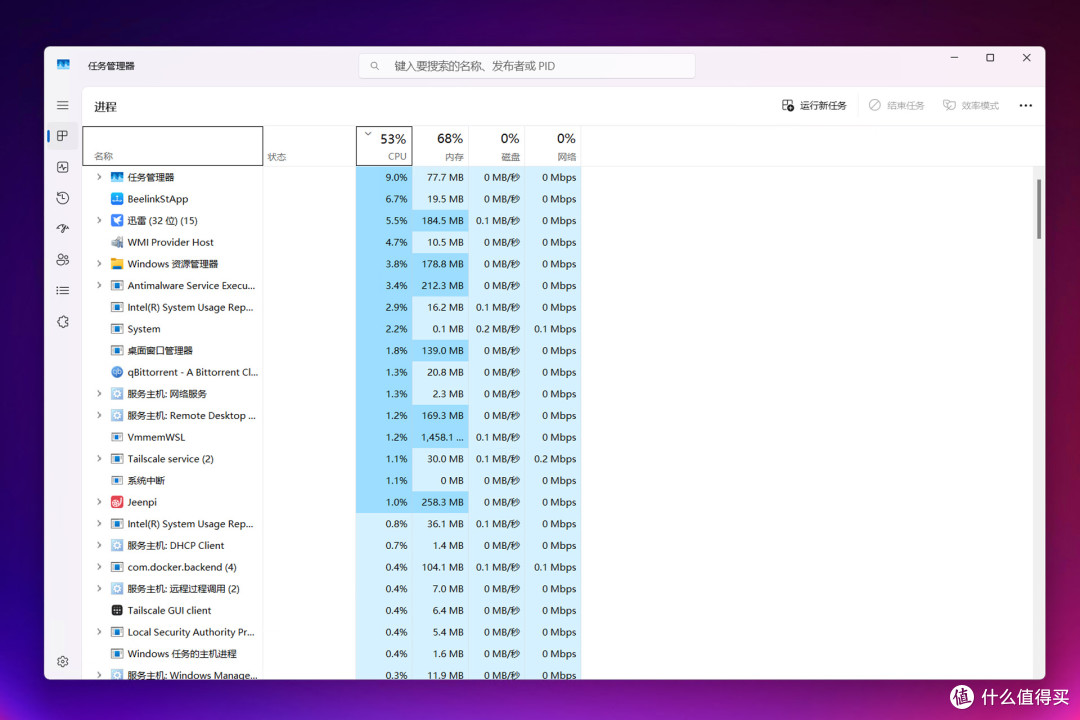Sort by the 网络 network column header
Viewport: 1080px width, 720px height.
[x=554, y=146]
